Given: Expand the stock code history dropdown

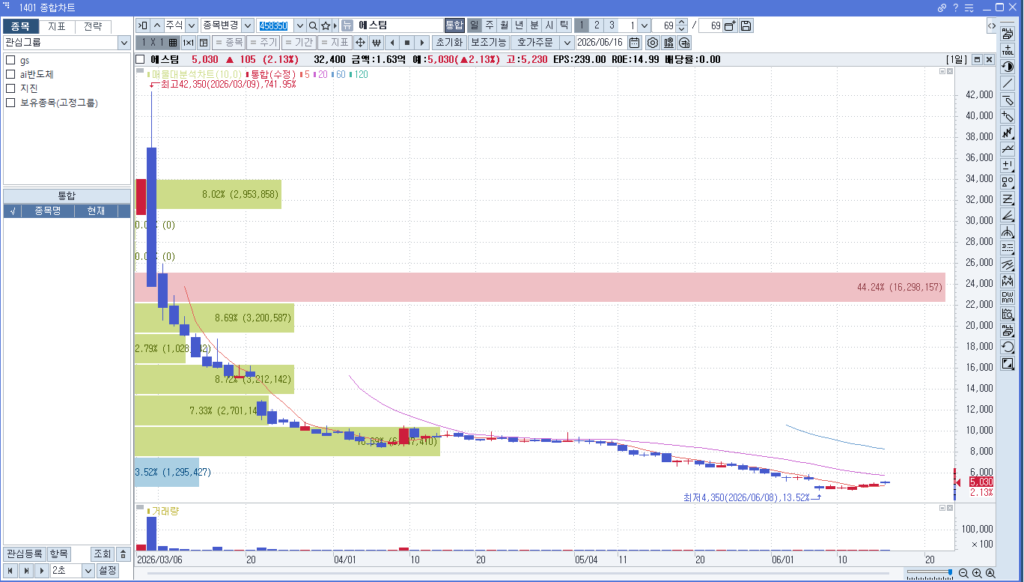Looking at the screenshot, I should coord(300,25).
